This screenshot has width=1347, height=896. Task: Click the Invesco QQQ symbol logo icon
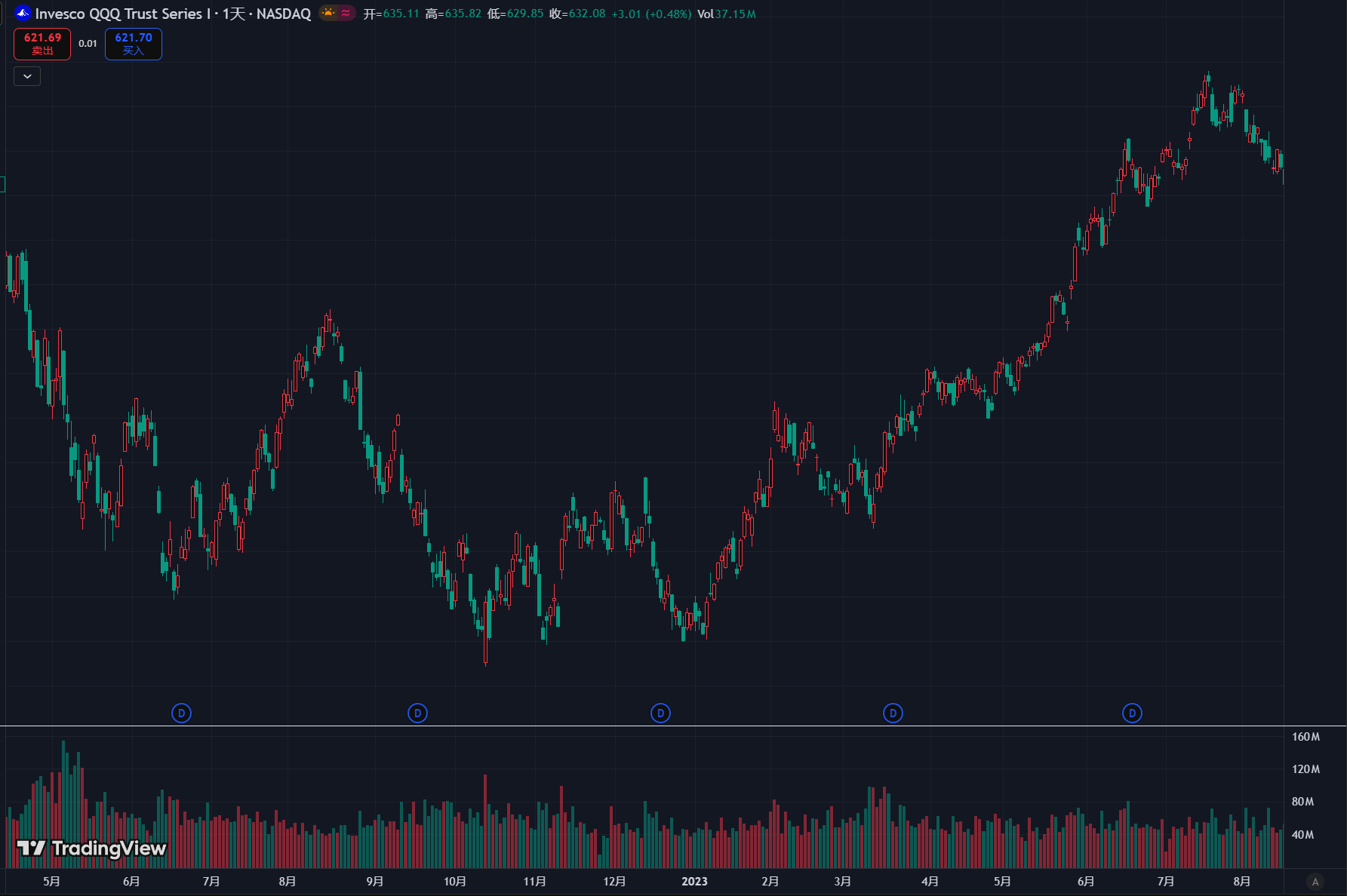coord(23,13)
